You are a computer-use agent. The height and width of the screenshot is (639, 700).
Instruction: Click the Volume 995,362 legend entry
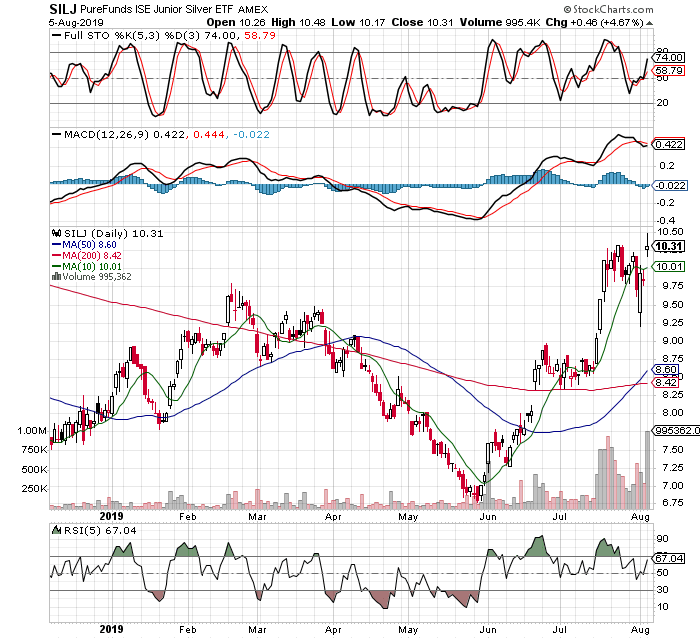point(97,276)
